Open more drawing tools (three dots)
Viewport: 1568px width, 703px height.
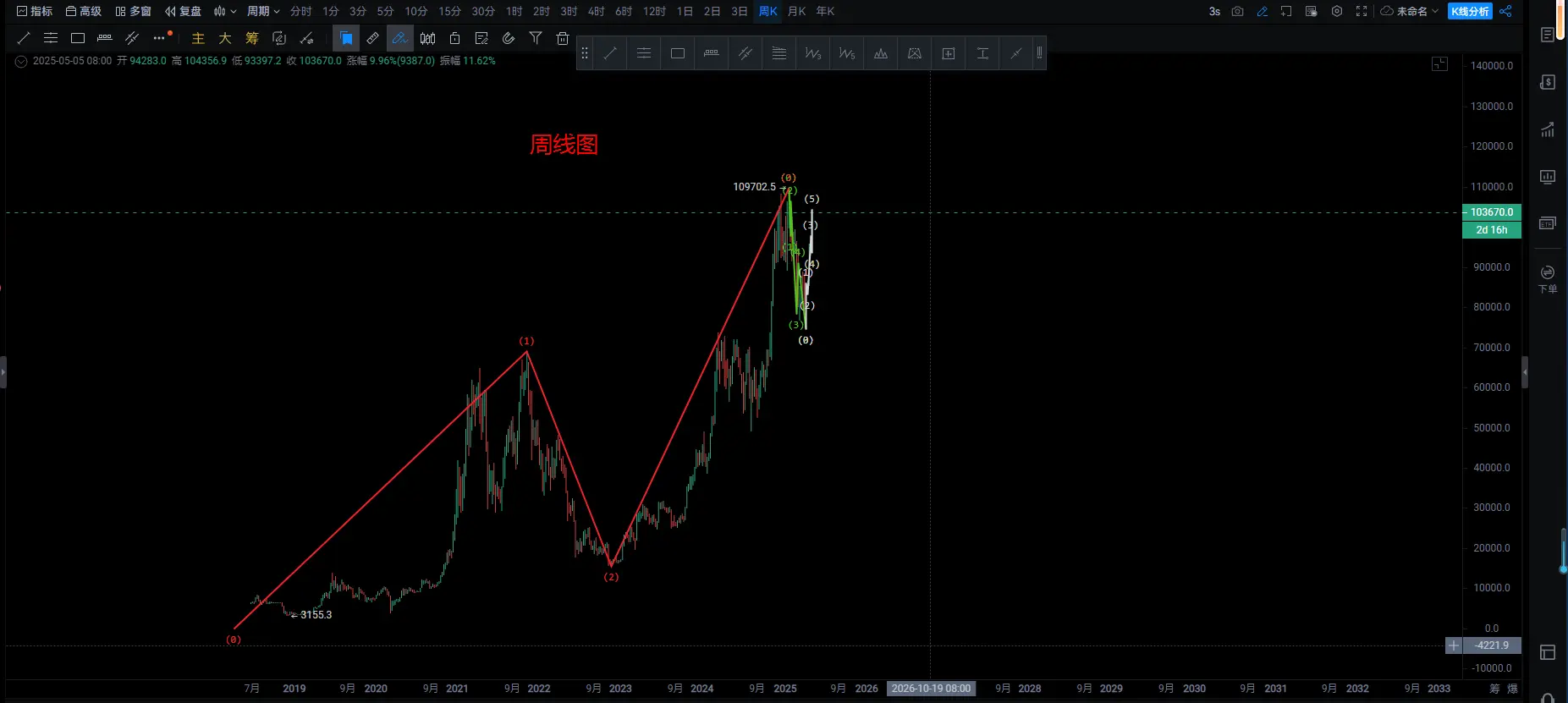pos(160,38)
